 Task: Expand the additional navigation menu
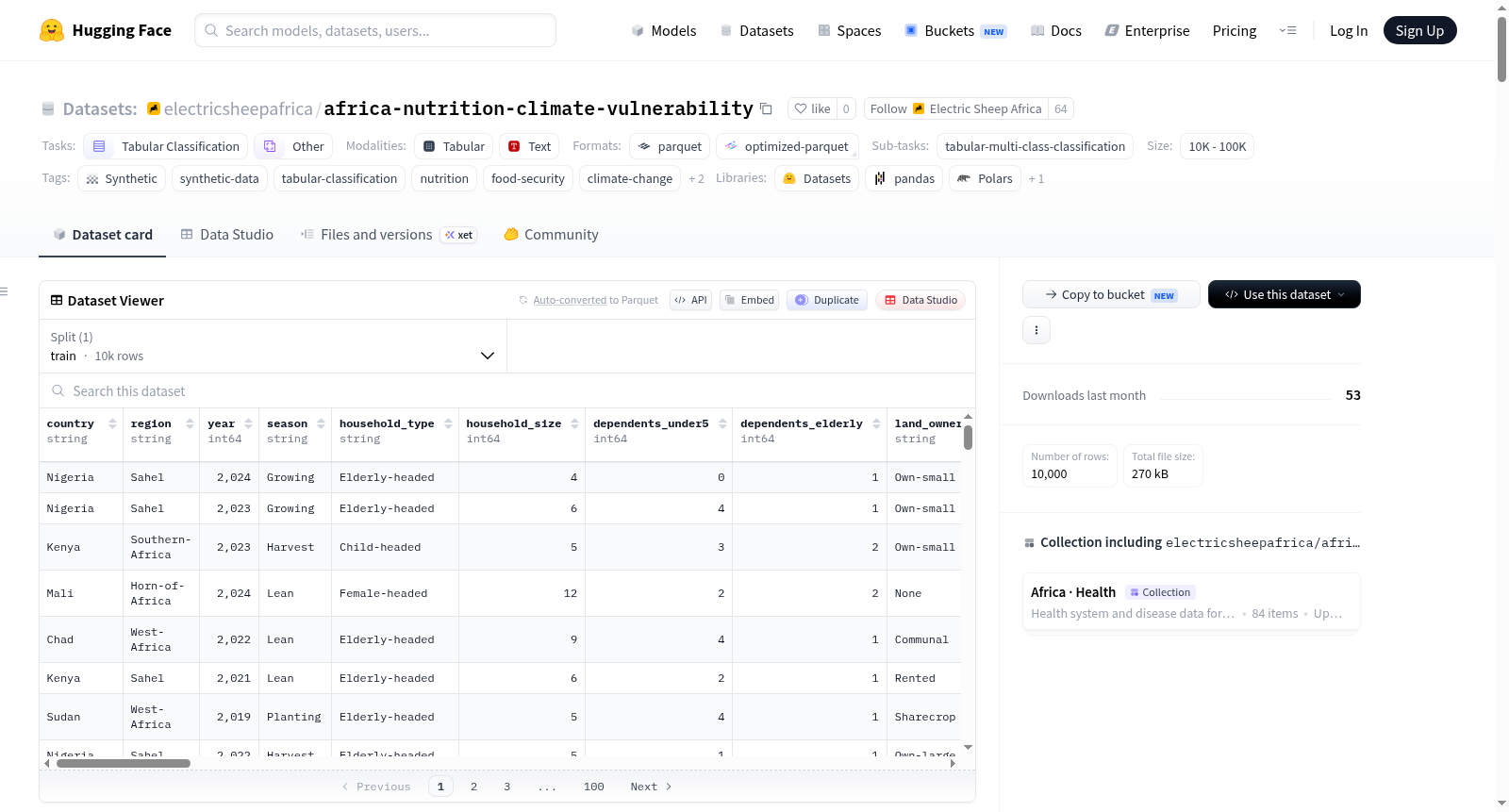coord(1287,30)
